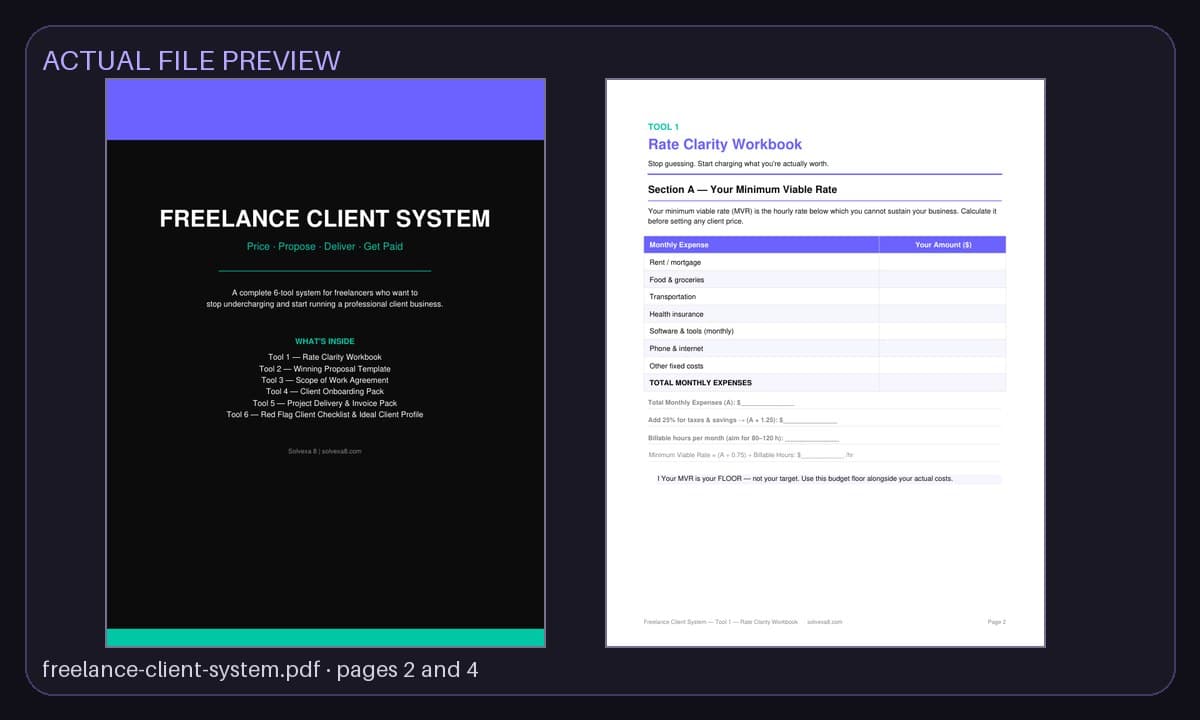Click the 'WHAT'S INSIDE' heading on cover
The width and height of the screenshot is (1200, 720).
click(x=325, y=341)
